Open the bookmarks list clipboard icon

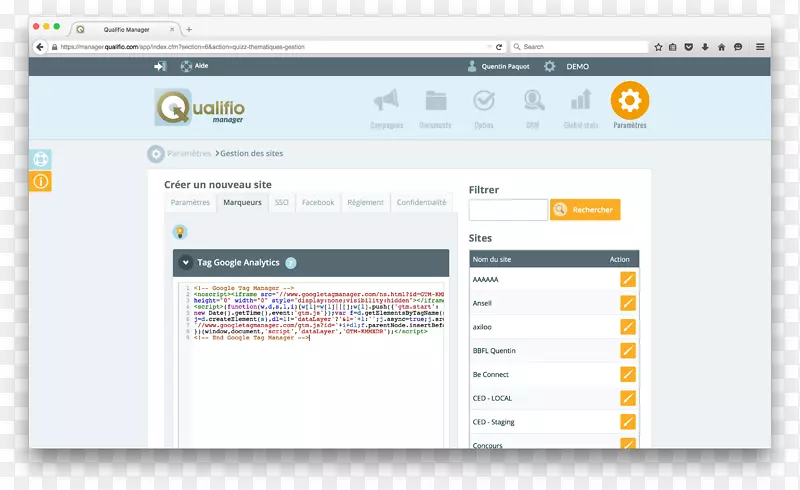(672, 47)
